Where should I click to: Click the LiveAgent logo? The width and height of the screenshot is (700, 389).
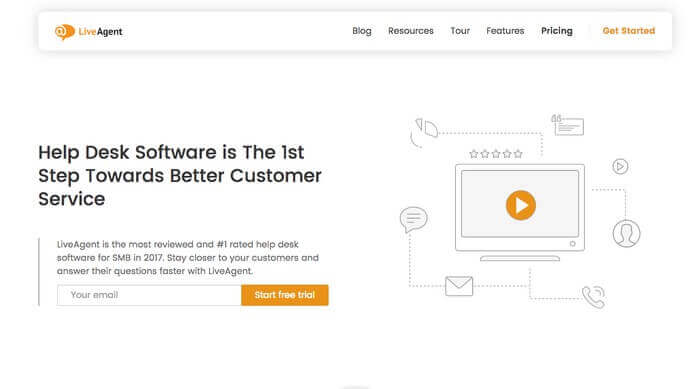tap(88, 32)
